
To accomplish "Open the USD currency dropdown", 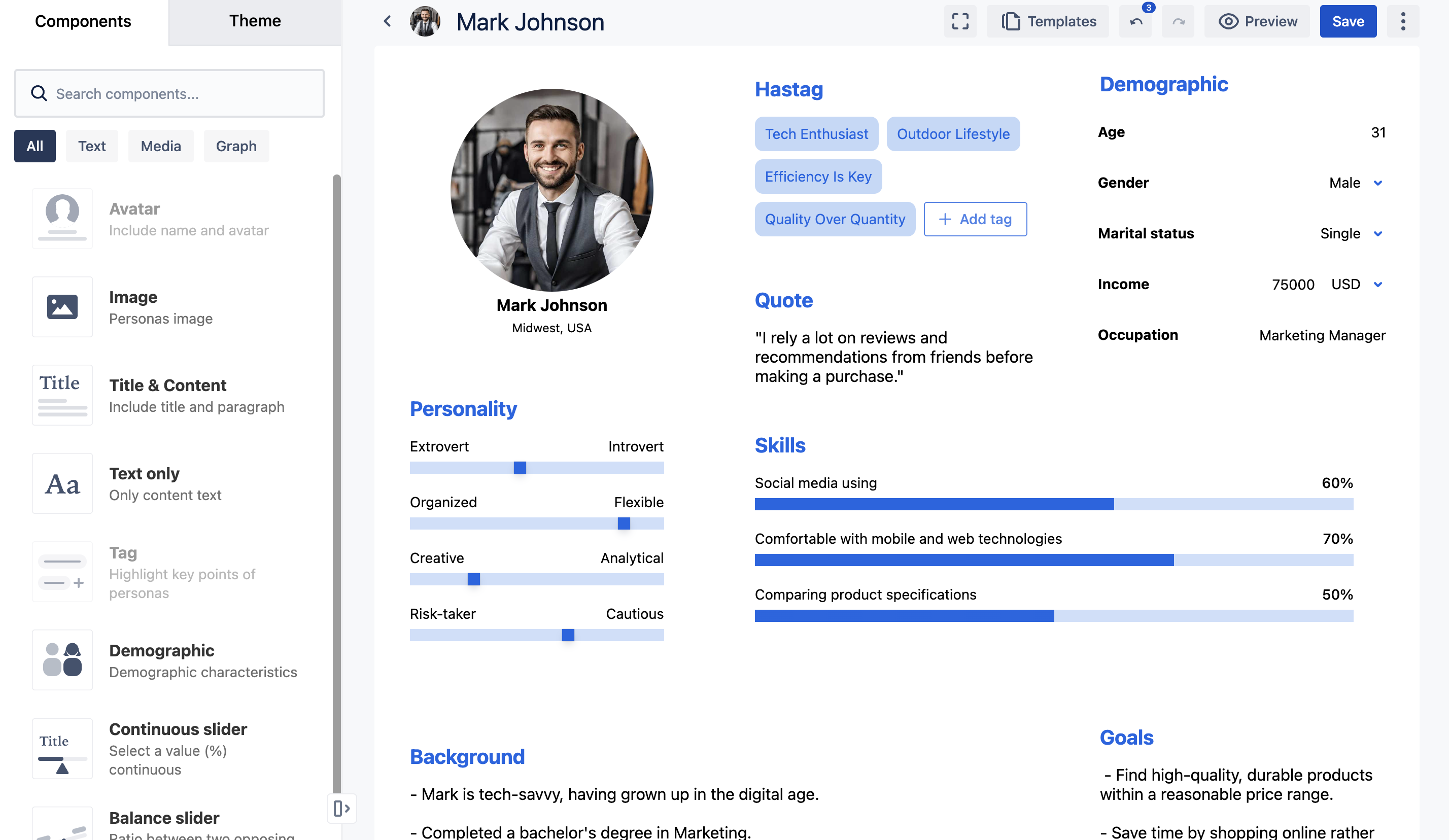I will pyautogui.click(x=1377, y=284).
